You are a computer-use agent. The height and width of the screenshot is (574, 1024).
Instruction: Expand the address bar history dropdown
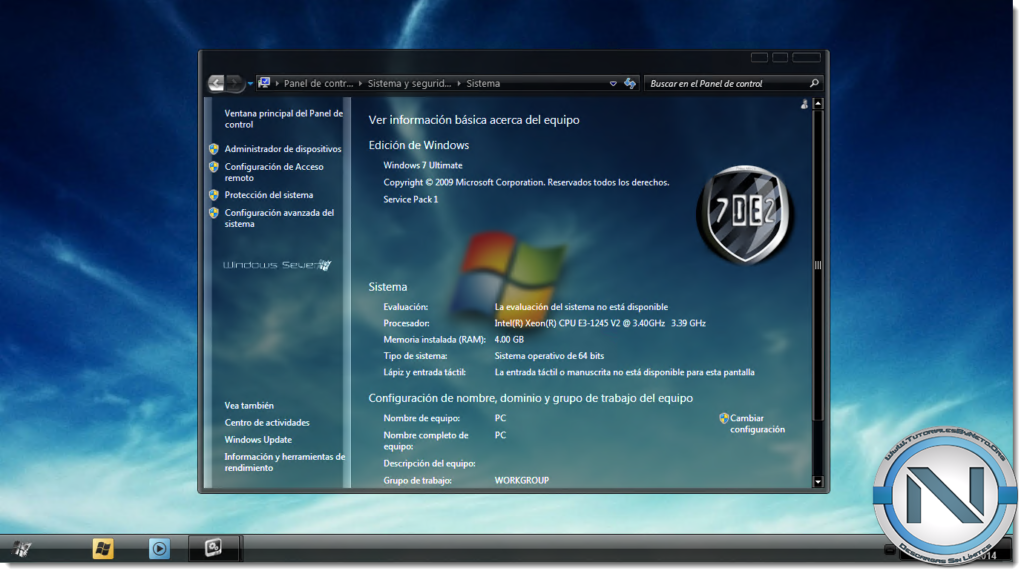(x=613, y=84)
